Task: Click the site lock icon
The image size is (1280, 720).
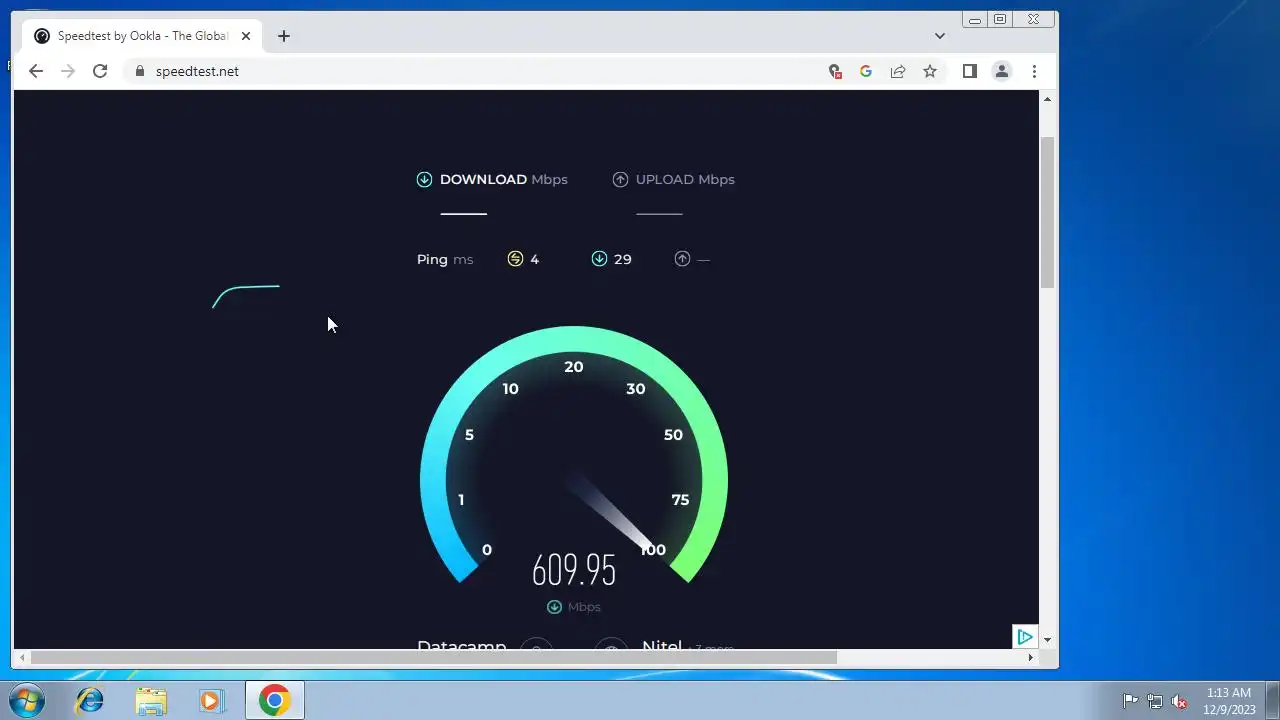Action: click(139, 71)
